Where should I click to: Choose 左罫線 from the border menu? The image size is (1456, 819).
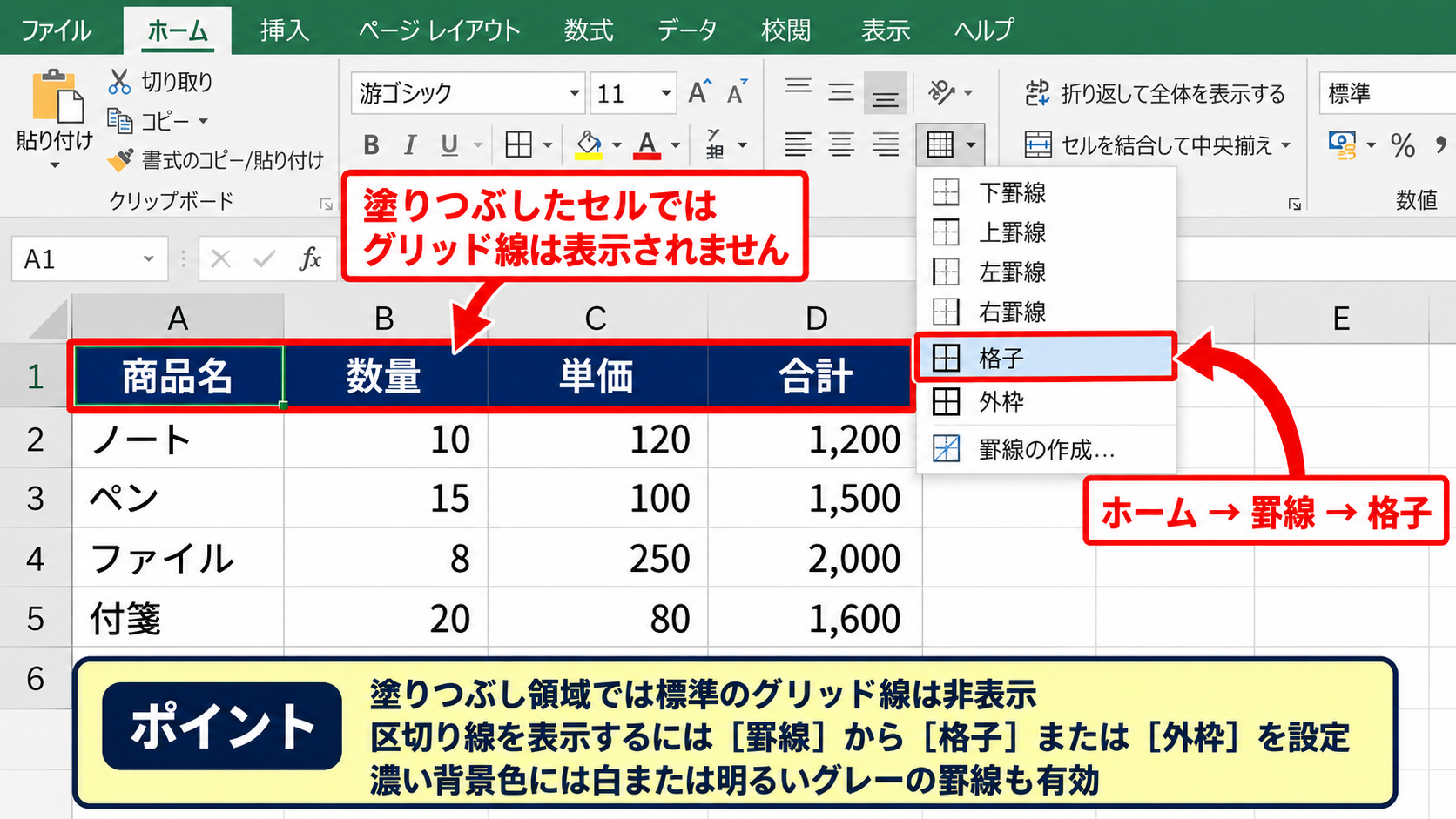tap(1046, 272)
